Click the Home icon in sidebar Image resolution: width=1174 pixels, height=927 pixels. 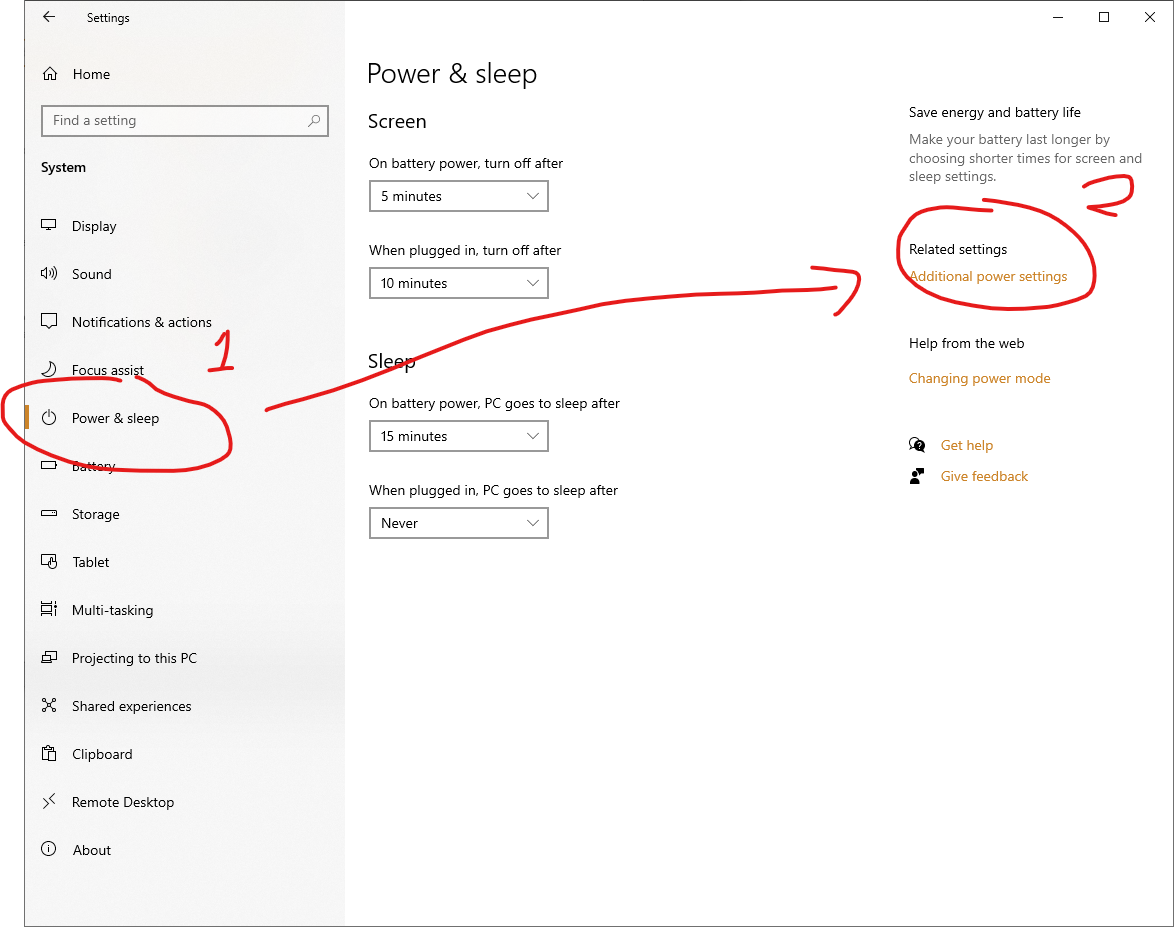[x=49, y=74]
